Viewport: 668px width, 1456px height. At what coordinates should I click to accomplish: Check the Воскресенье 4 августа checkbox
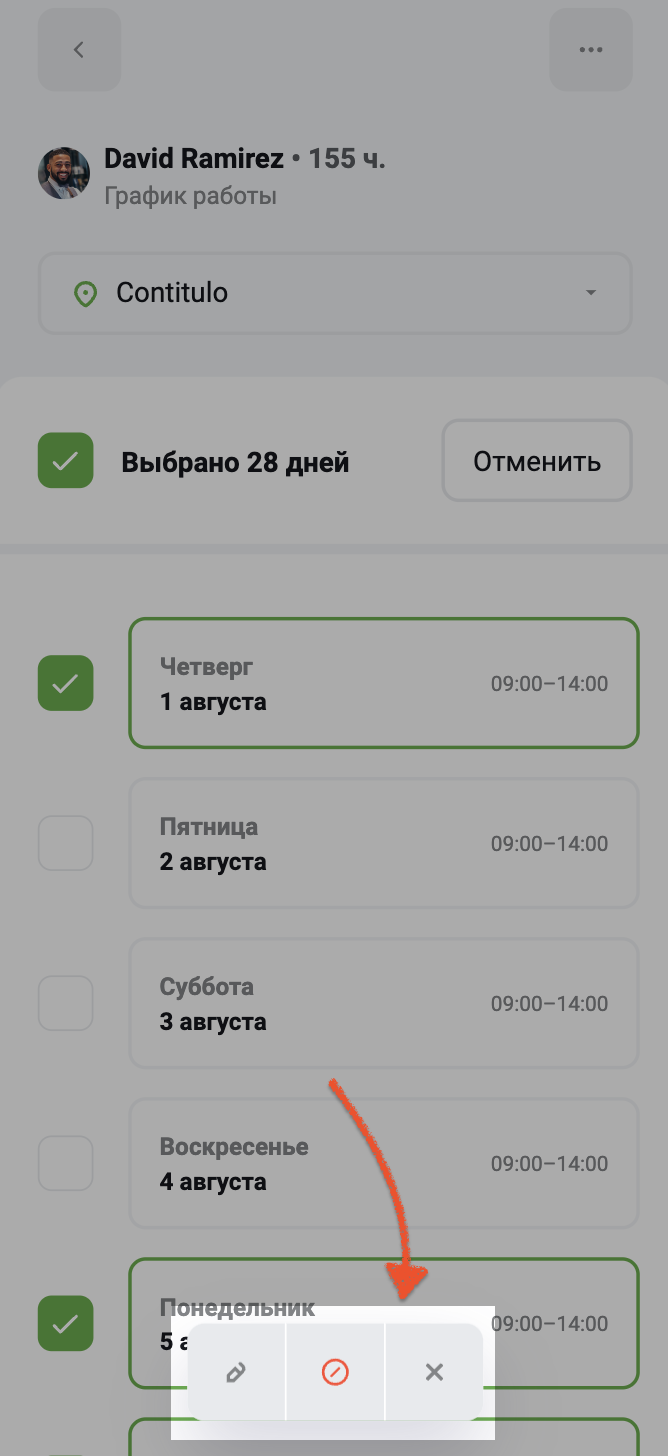(x=66, y=1163)
